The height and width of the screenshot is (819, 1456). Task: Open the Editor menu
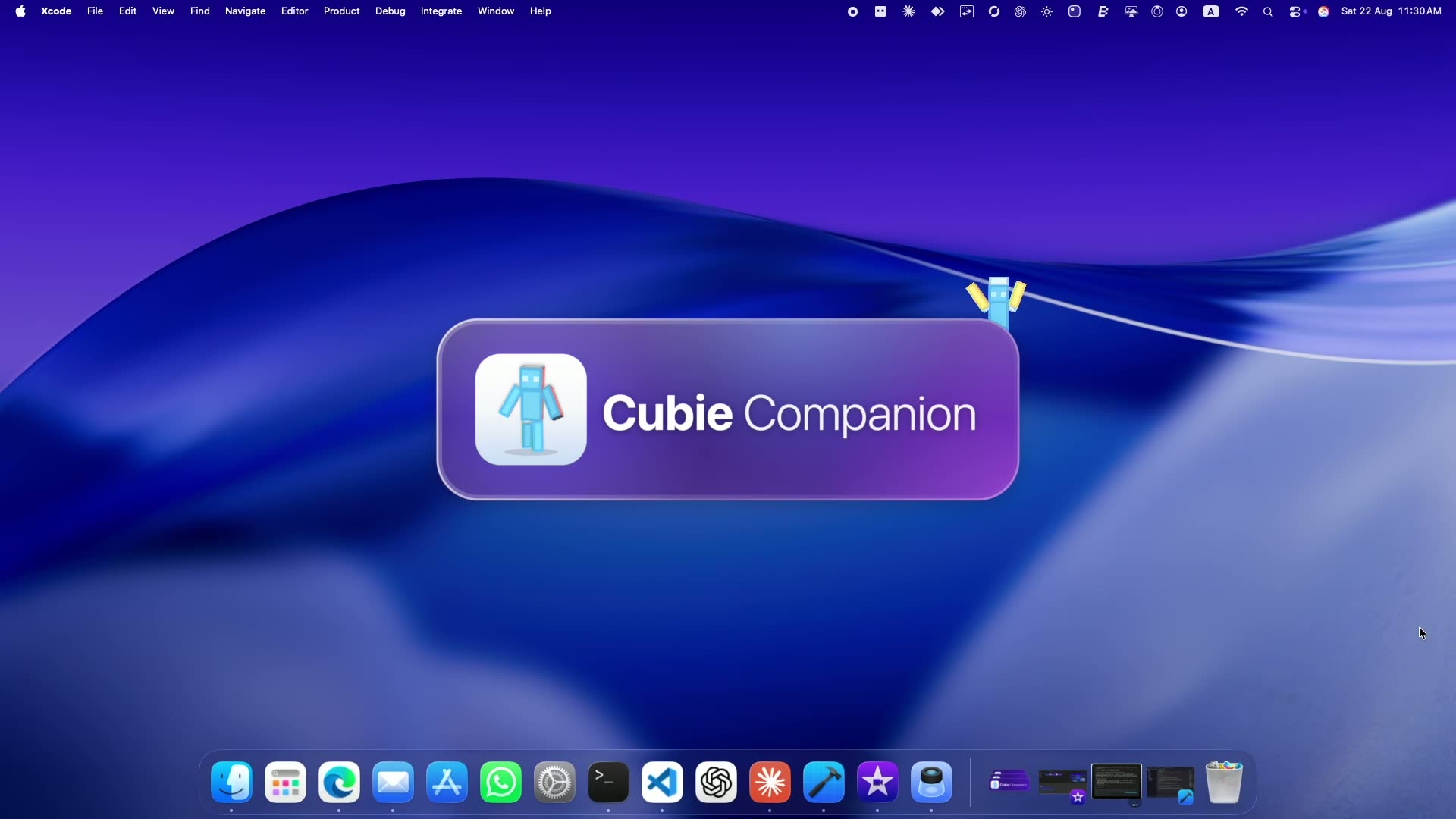pyautogui.click(x=294, y=11)
